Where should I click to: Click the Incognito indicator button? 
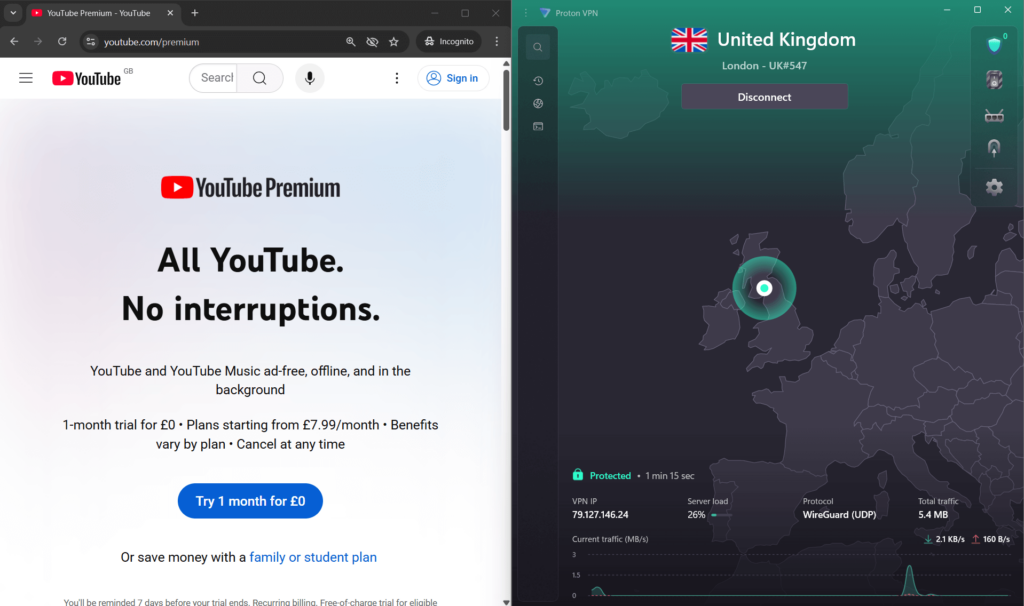tap(449, 41)
